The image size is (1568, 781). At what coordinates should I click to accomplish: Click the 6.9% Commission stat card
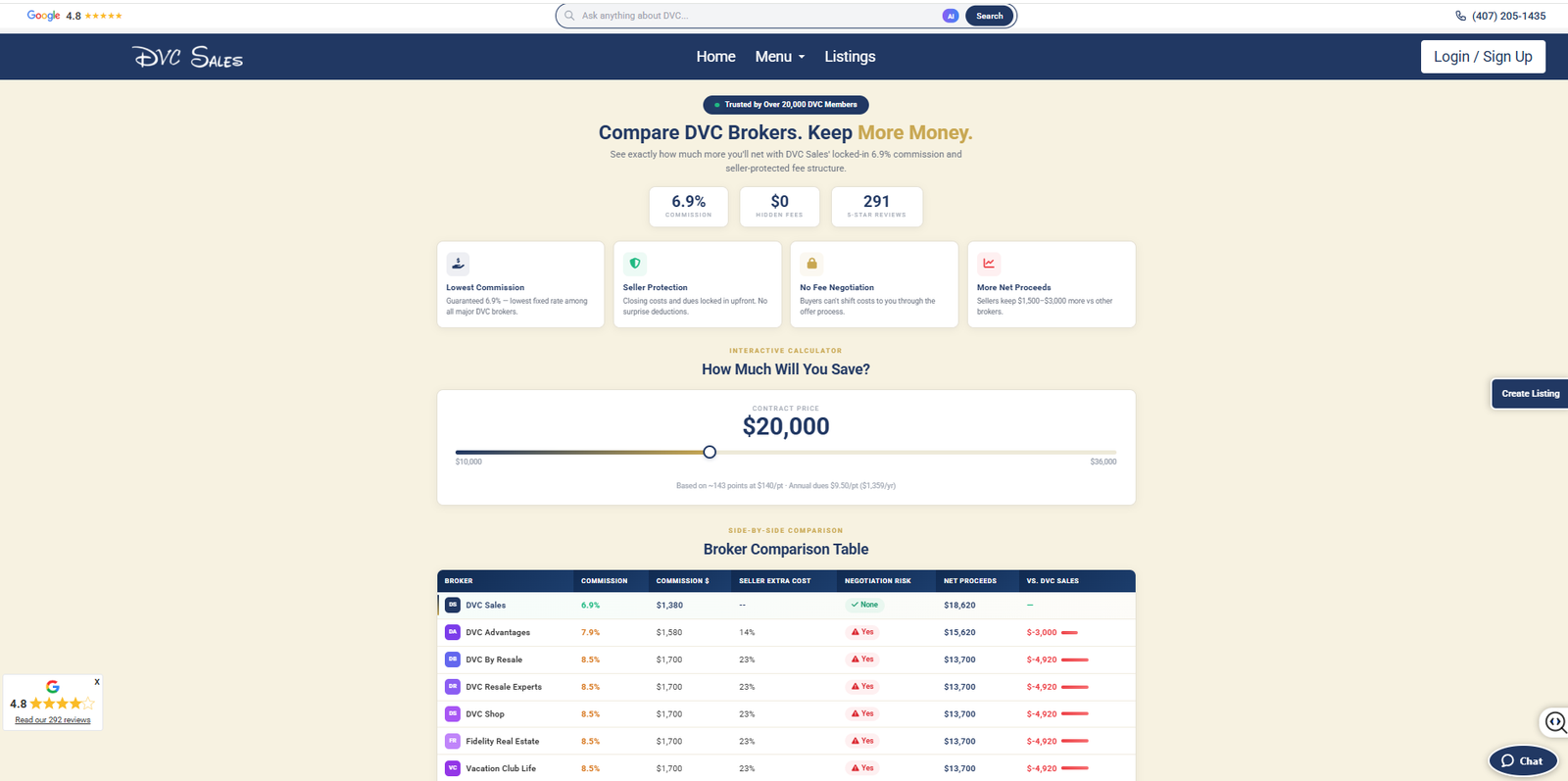coord(689,207)
